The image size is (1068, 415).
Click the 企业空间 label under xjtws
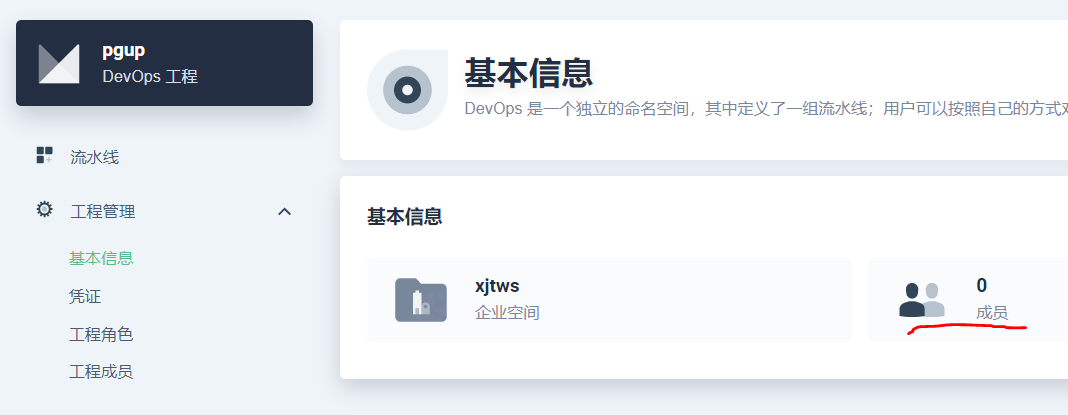coord(507,313)
